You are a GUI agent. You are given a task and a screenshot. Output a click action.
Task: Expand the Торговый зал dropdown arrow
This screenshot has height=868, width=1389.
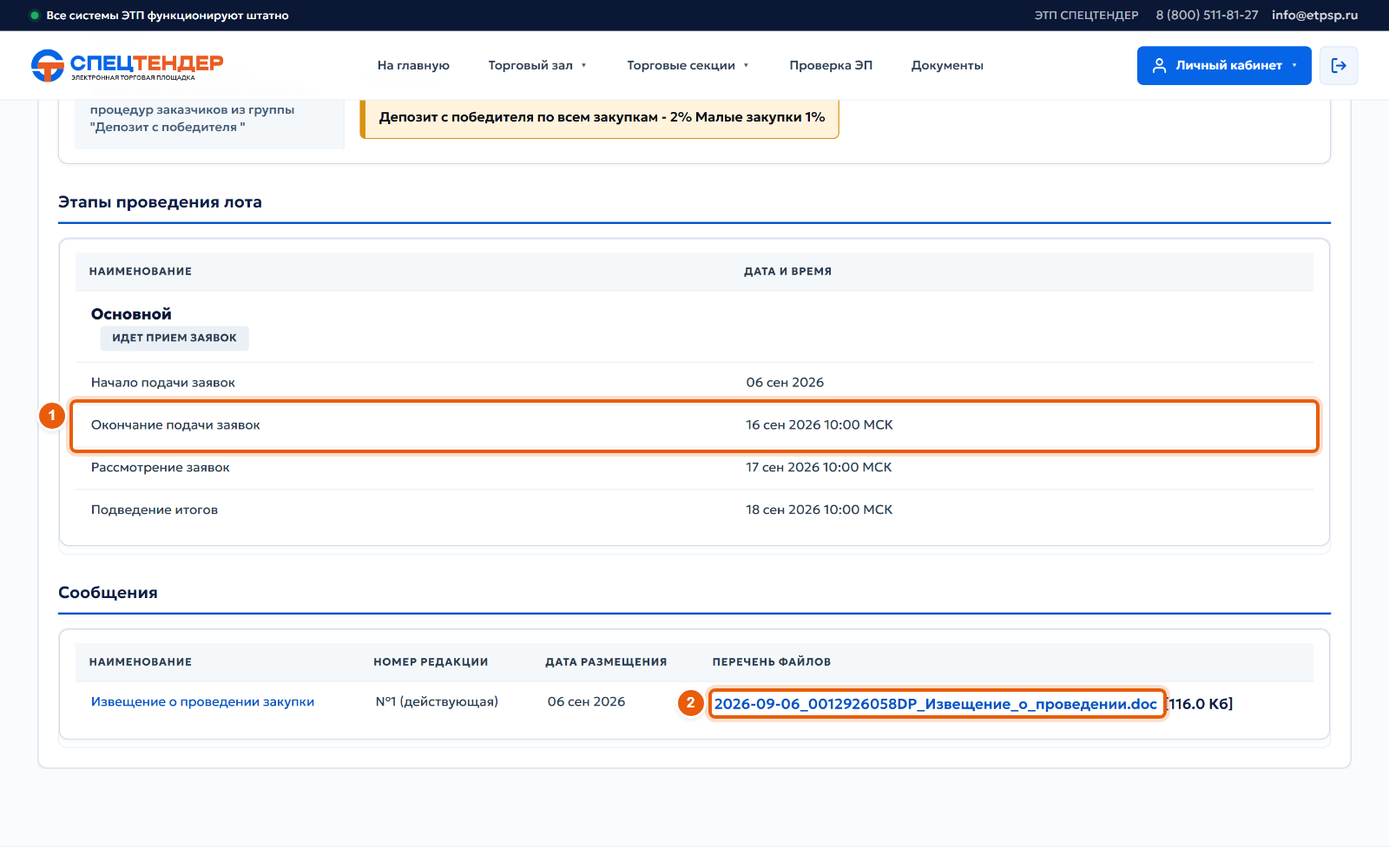tap(584, 66)
